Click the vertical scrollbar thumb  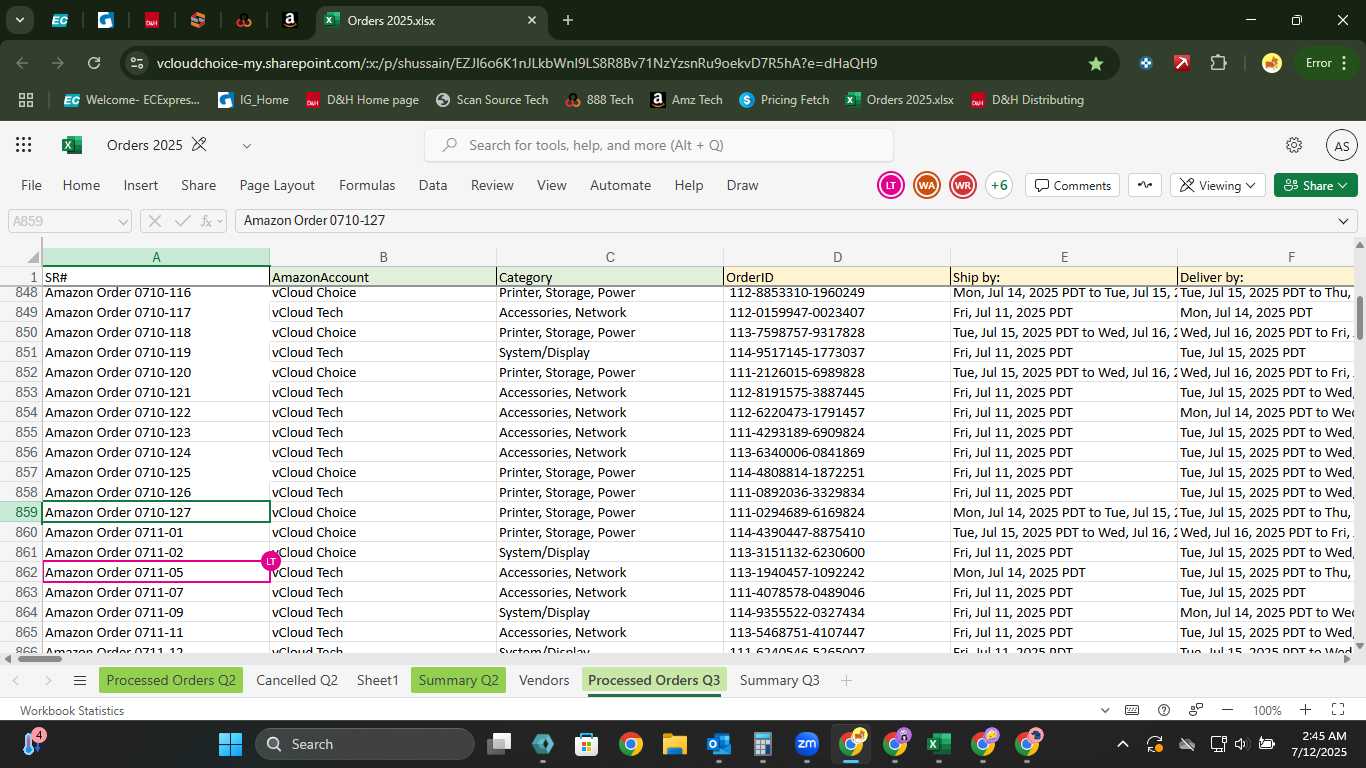[x=1359, y=316]
